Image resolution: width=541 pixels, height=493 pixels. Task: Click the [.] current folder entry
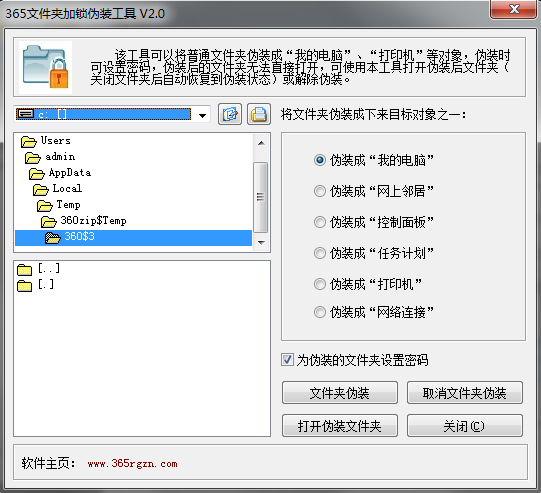click(x=36, y=285)
